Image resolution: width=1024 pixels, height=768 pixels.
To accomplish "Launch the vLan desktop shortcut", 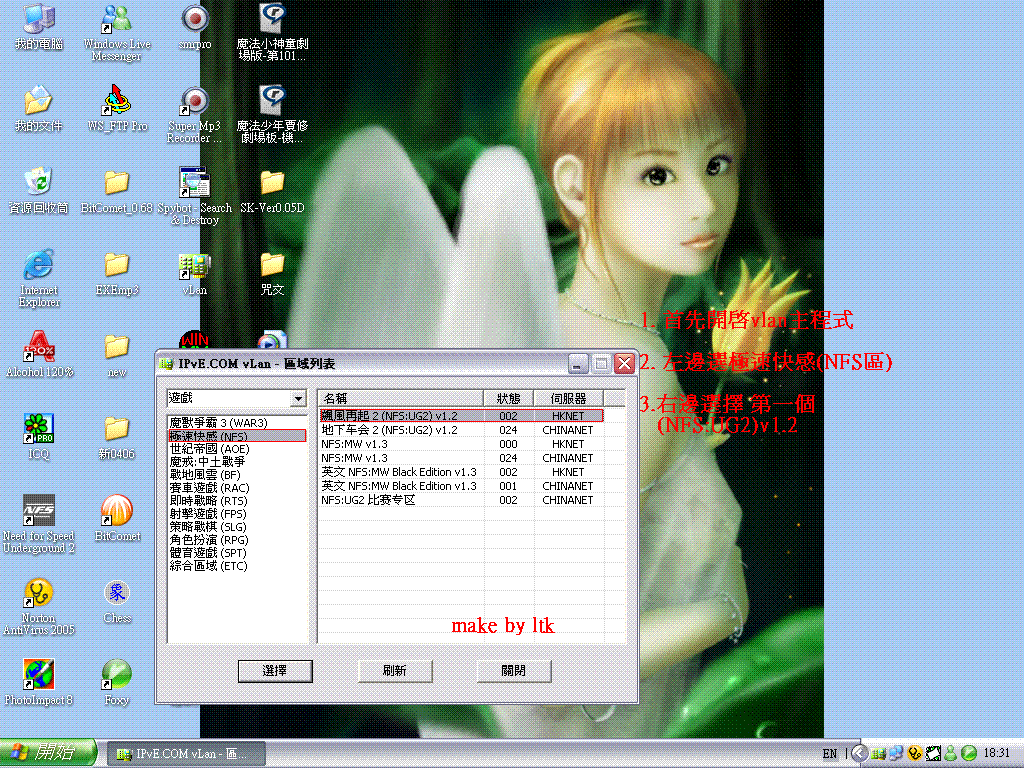I will [194, 268].
